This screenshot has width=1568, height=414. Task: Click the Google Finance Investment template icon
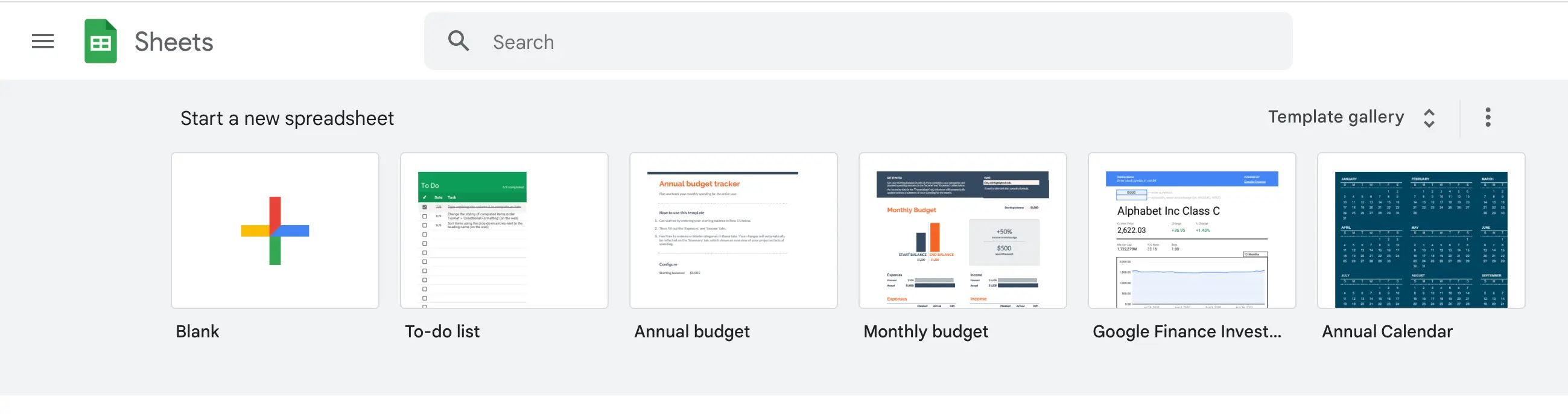pos(1191,231)
